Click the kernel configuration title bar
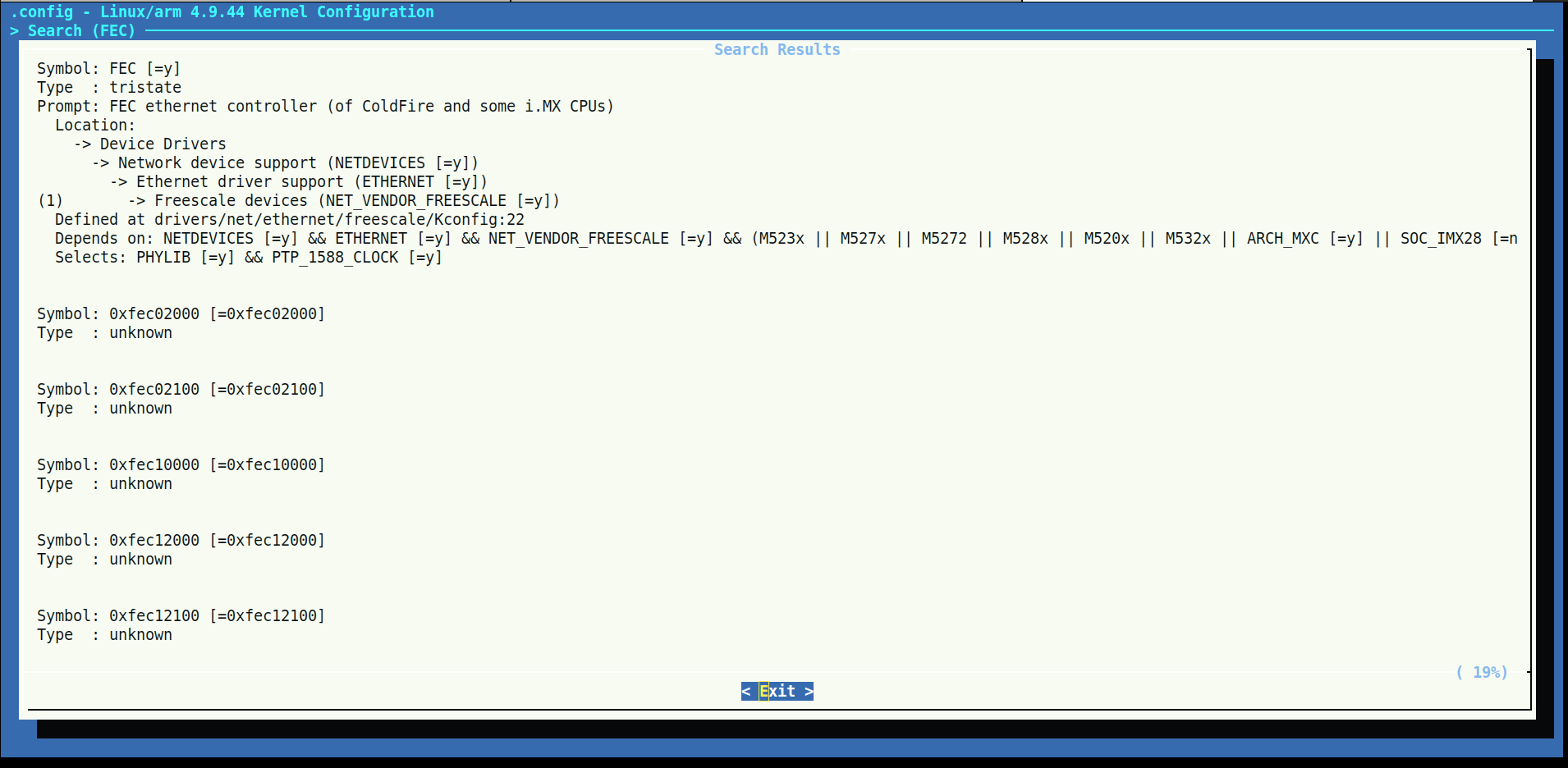This screenshot has width=1568, height=768. tap(222, 11)
